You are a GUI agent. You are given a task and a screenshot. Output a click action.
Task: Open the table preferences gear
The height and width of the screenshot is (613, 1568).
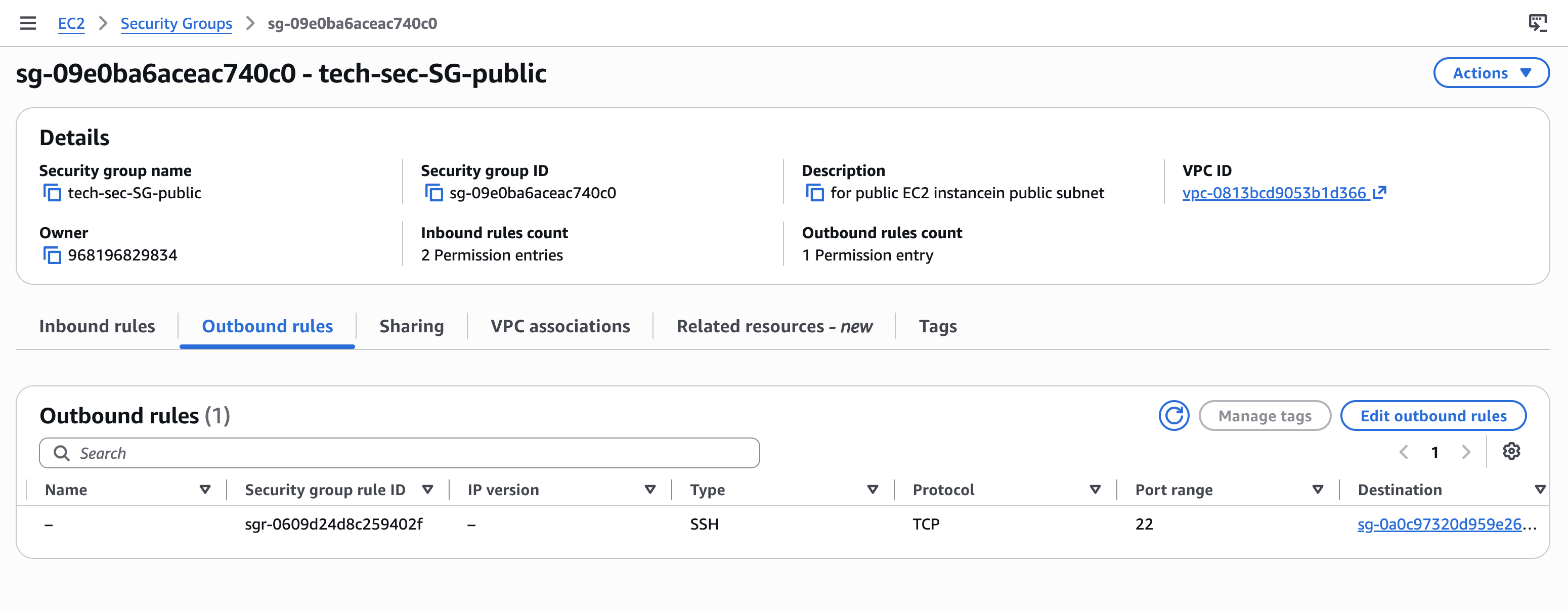1511,452
